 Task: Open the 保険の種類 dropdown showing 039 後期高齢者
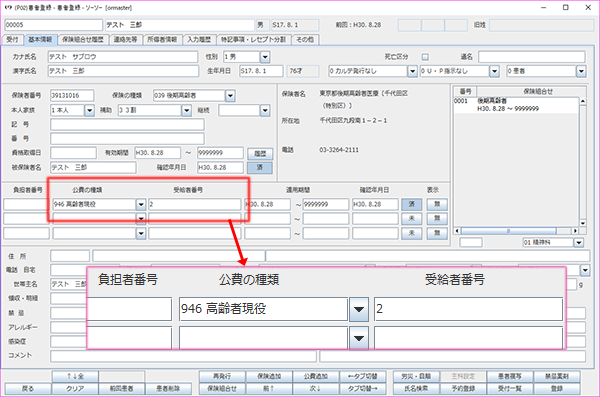[230, 96]
